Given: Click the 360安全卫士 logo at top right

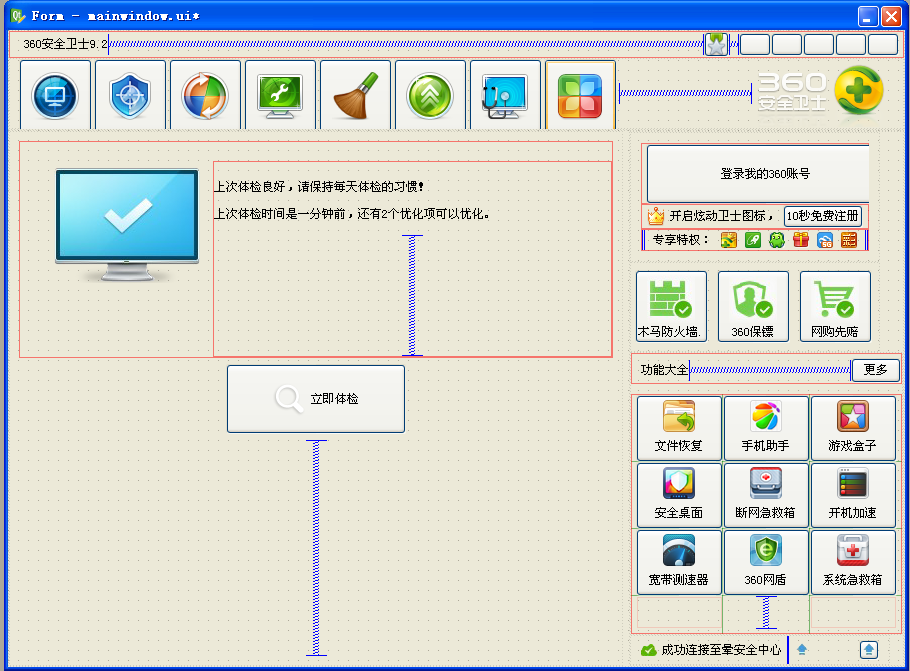Looking at the screenshot, I should click(x=821, y=93).
